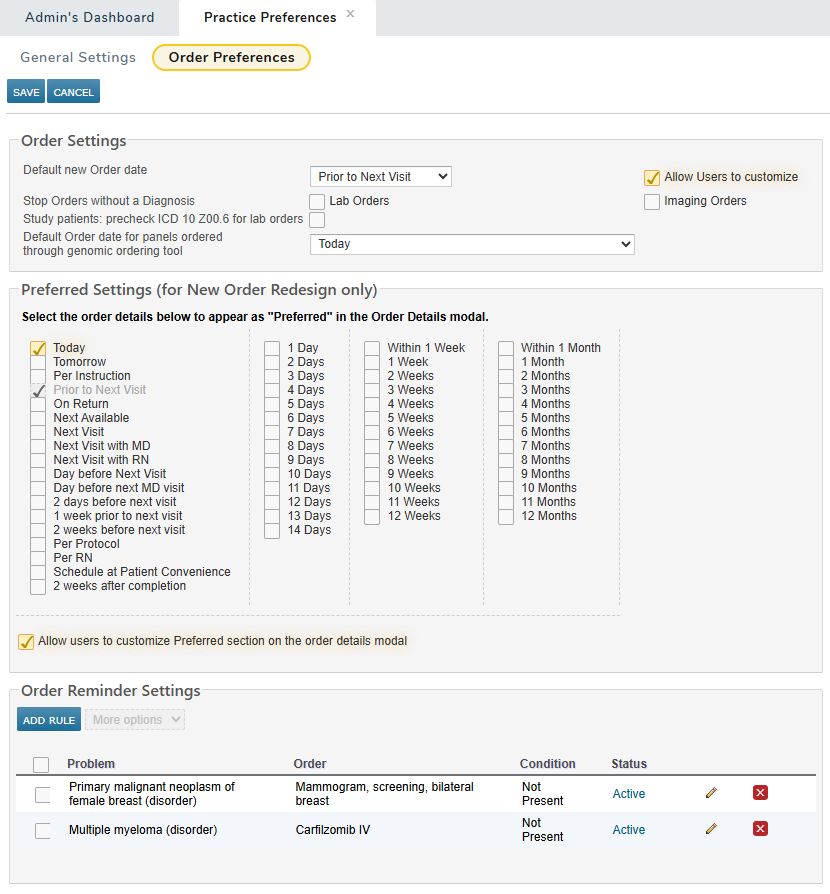This screenshot has width=830, height=894.
Task: Open the Default new Order date dropdown
Action: pos(380,175)
